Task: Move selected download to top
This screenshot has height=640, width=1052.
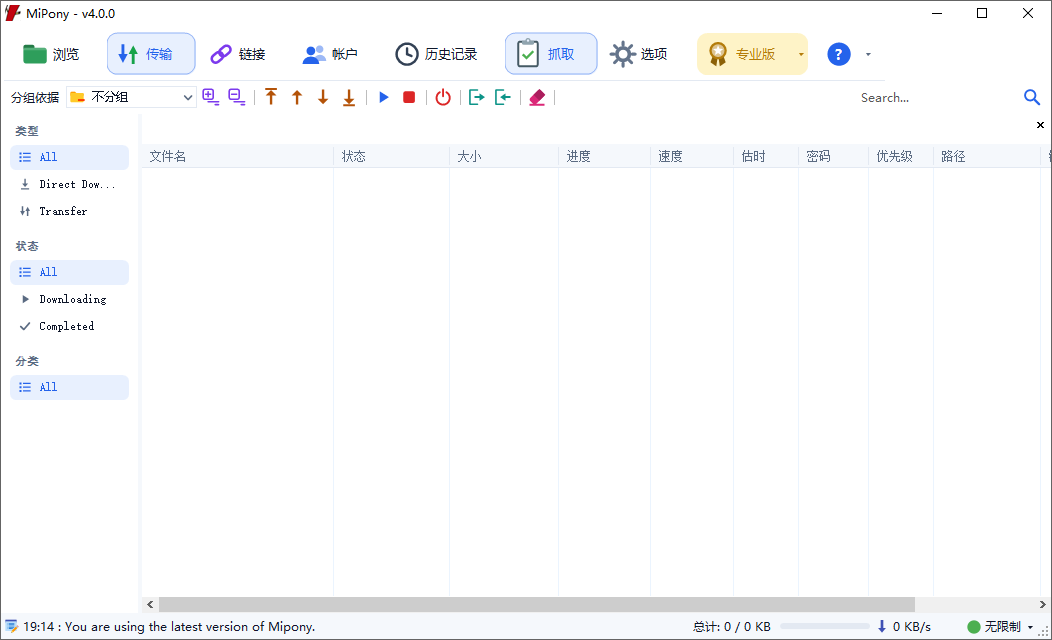Action: (271, 97)
